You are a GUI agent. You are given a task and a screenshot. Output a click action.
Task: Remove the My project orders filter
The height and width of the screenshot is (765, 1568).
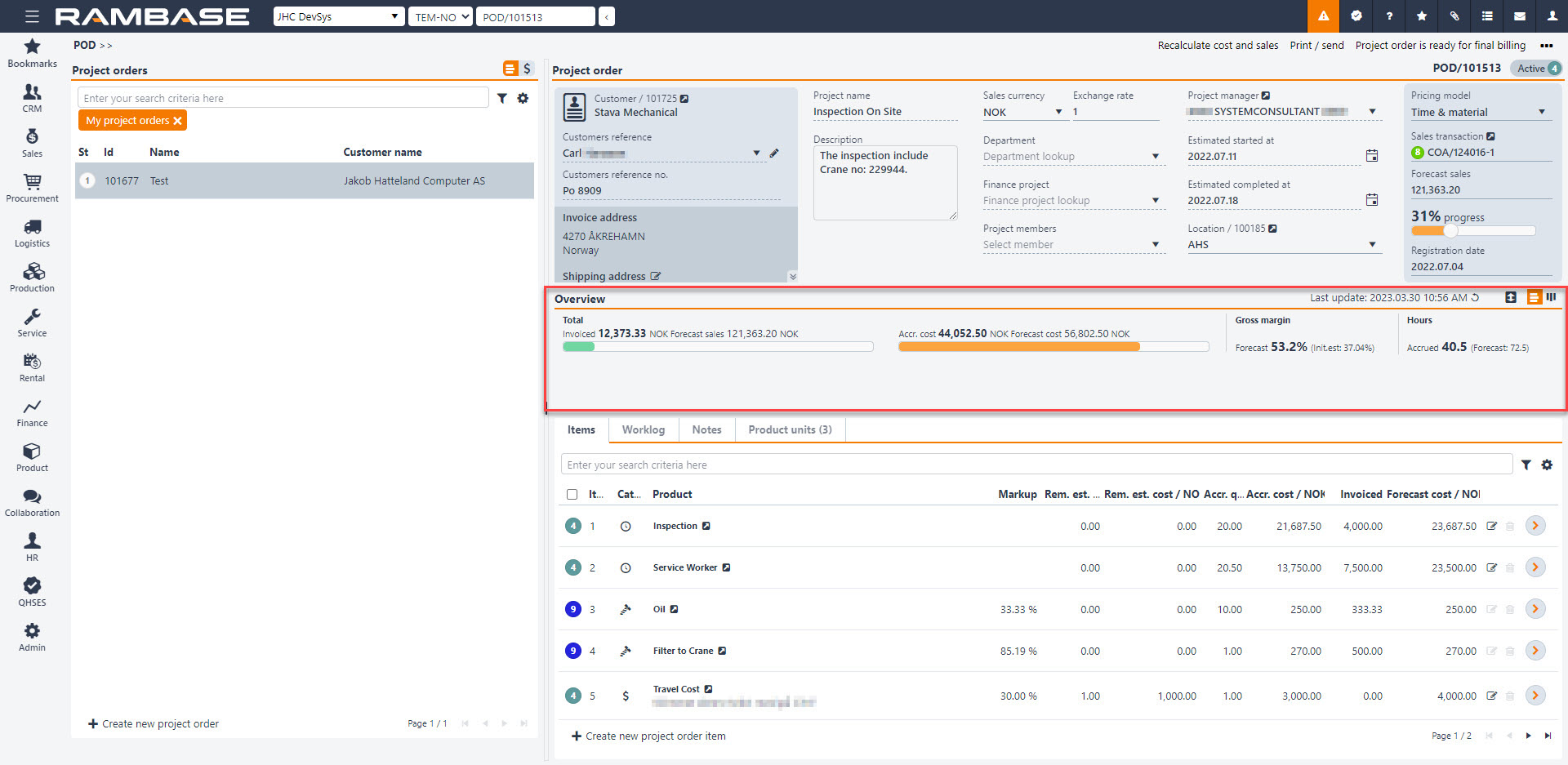177,121
